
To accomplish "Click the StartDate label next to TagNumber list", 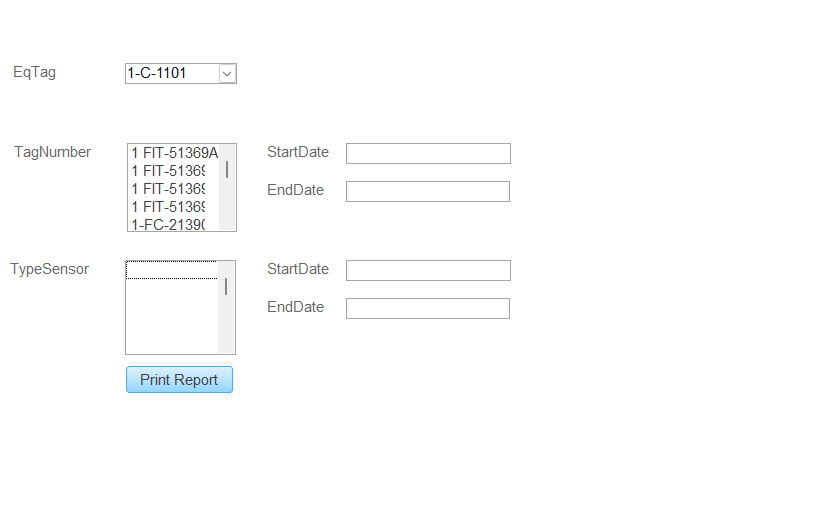I will click(298, 152).
